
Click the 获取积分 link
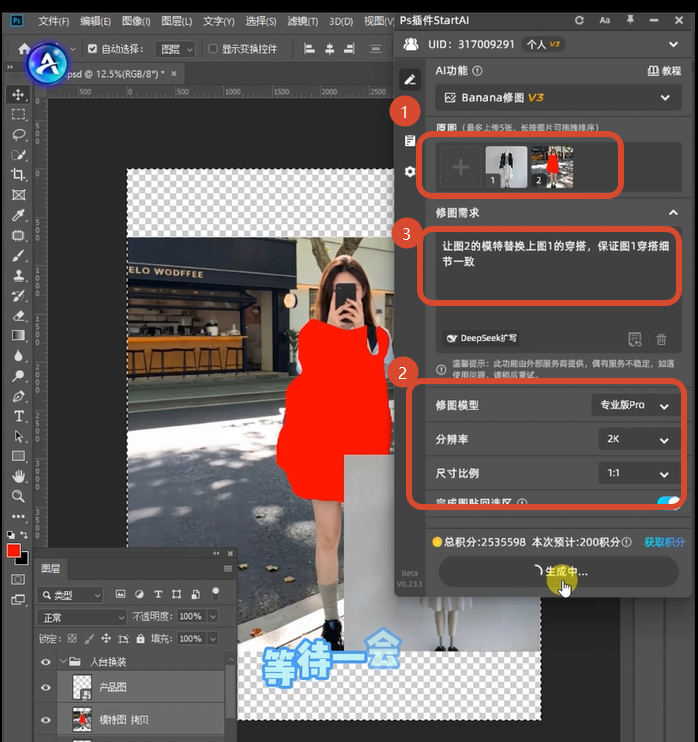(x=664, y=542)
